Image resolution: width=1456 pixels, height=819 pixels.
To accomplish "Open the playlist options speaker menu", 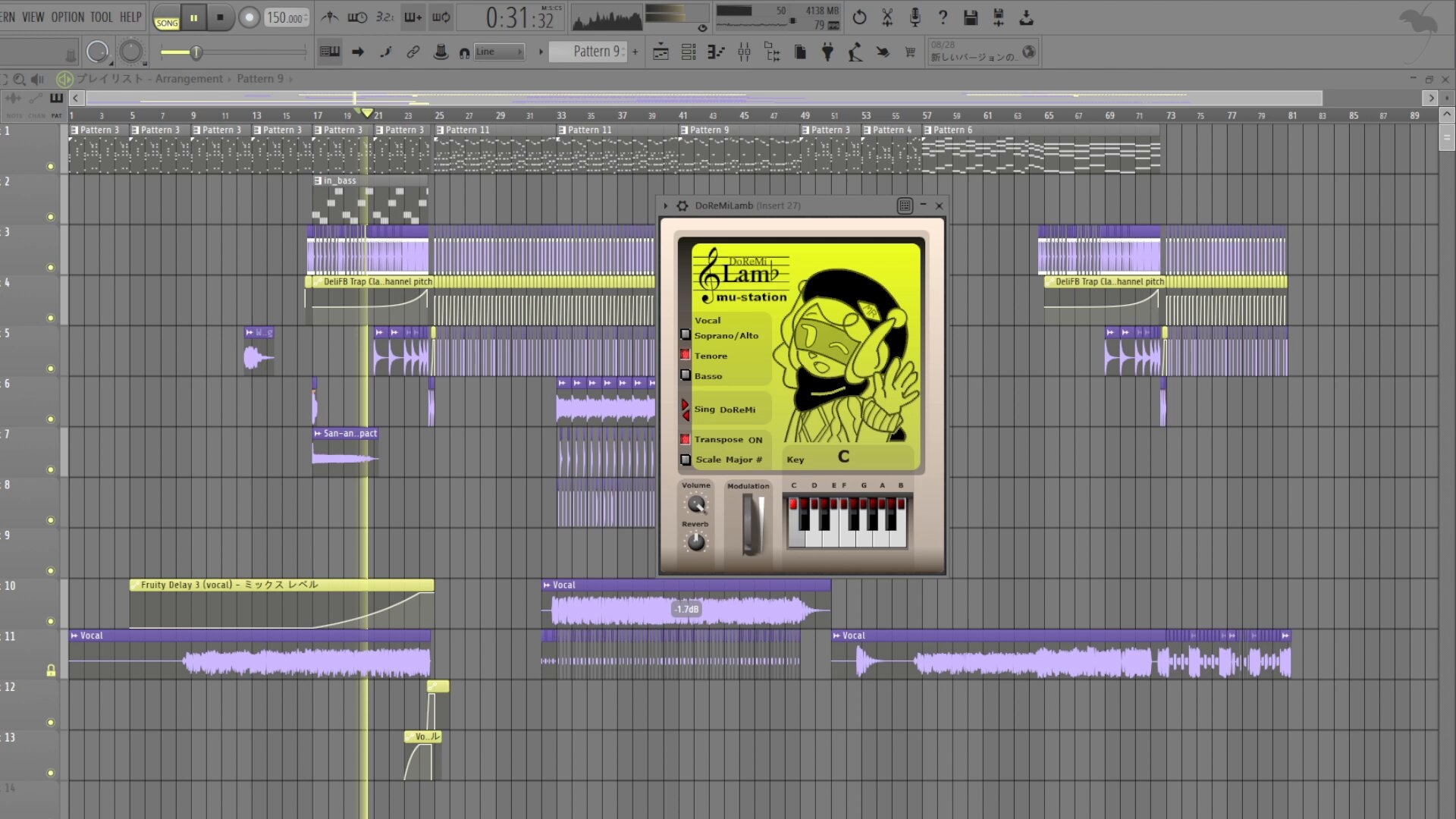I will (37, 79).
